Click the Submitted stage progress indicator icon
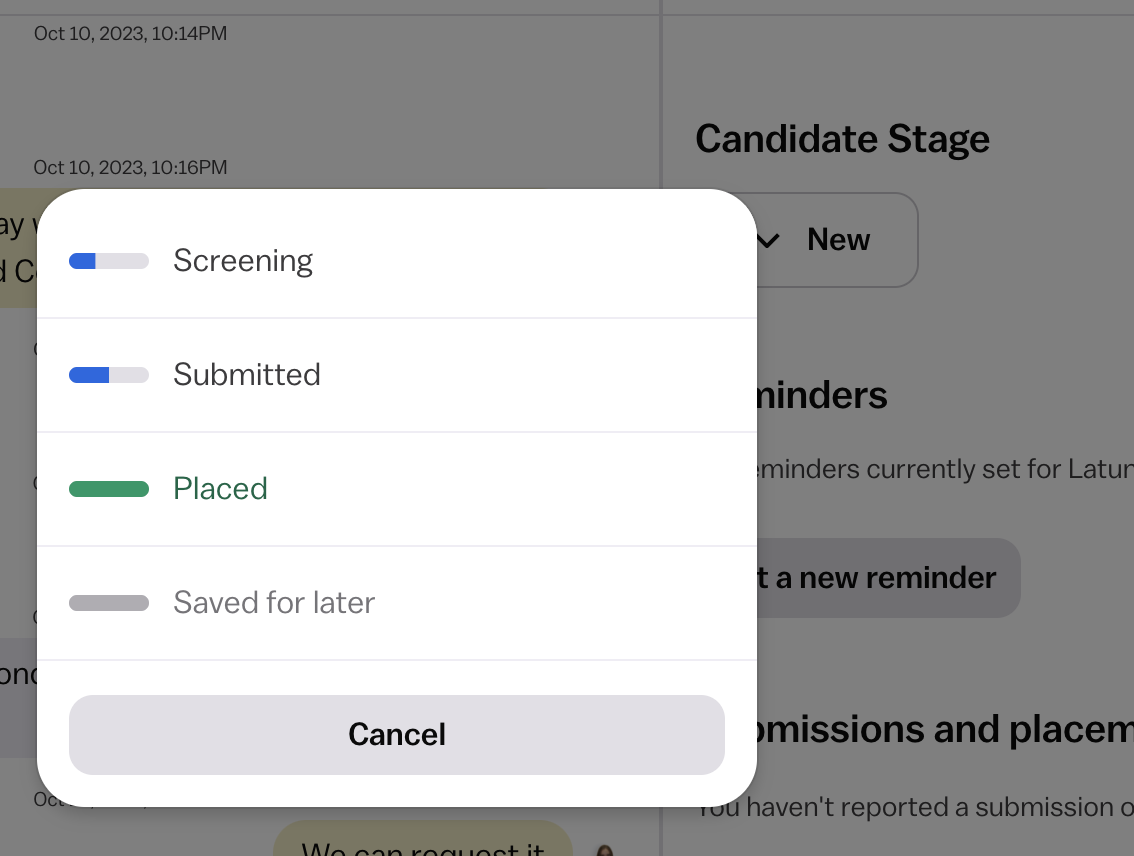The width and height of the screenshot is (1134, 856). (109, 375)
